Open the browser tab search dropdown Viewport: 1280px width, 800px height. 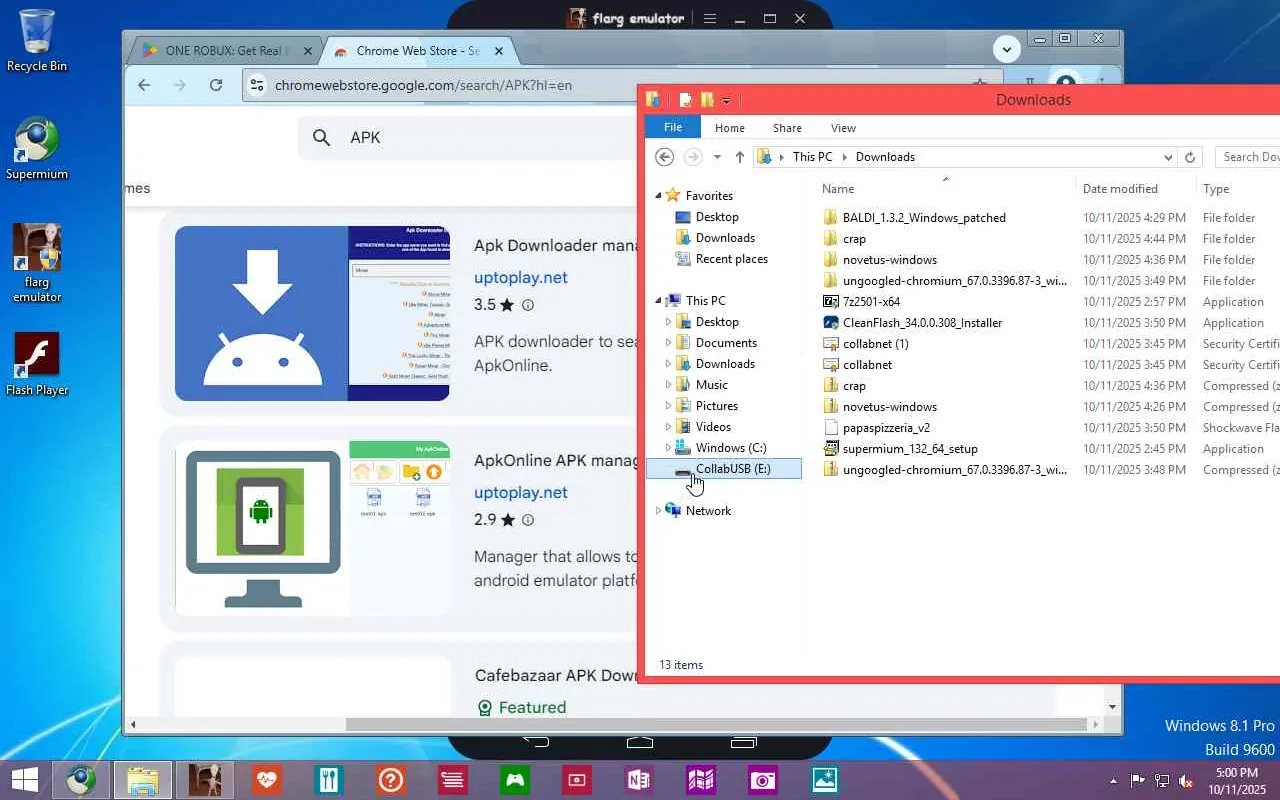pos(1007,49)
